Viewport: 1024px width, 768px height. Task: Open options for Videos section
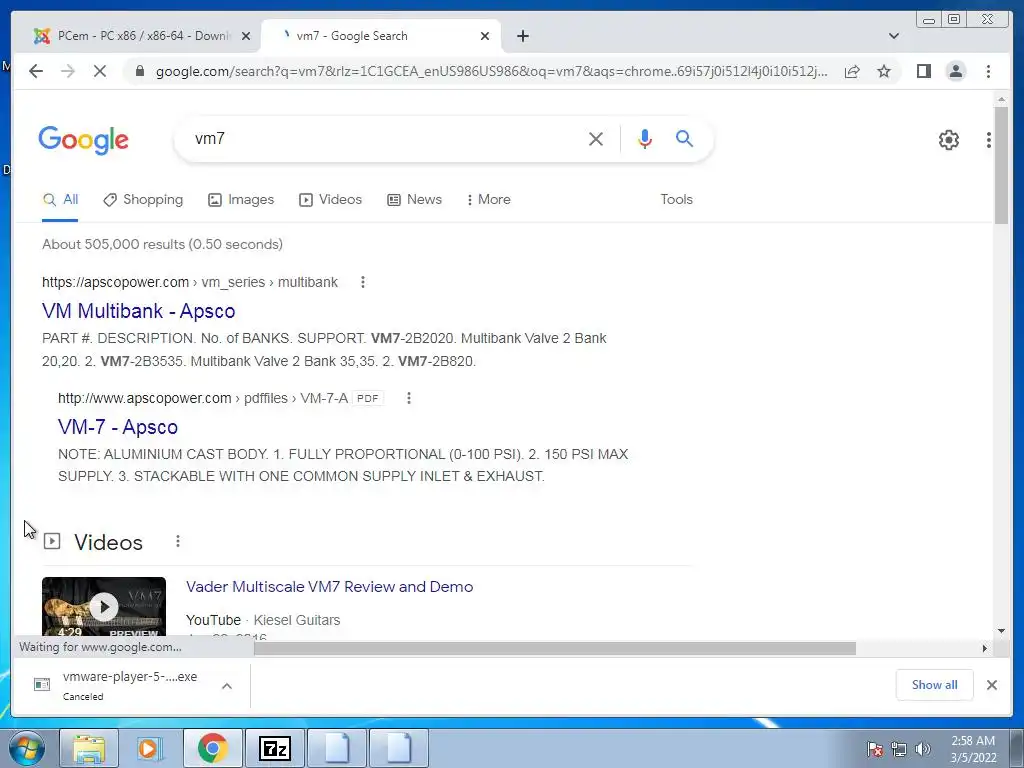pos(178,541)
